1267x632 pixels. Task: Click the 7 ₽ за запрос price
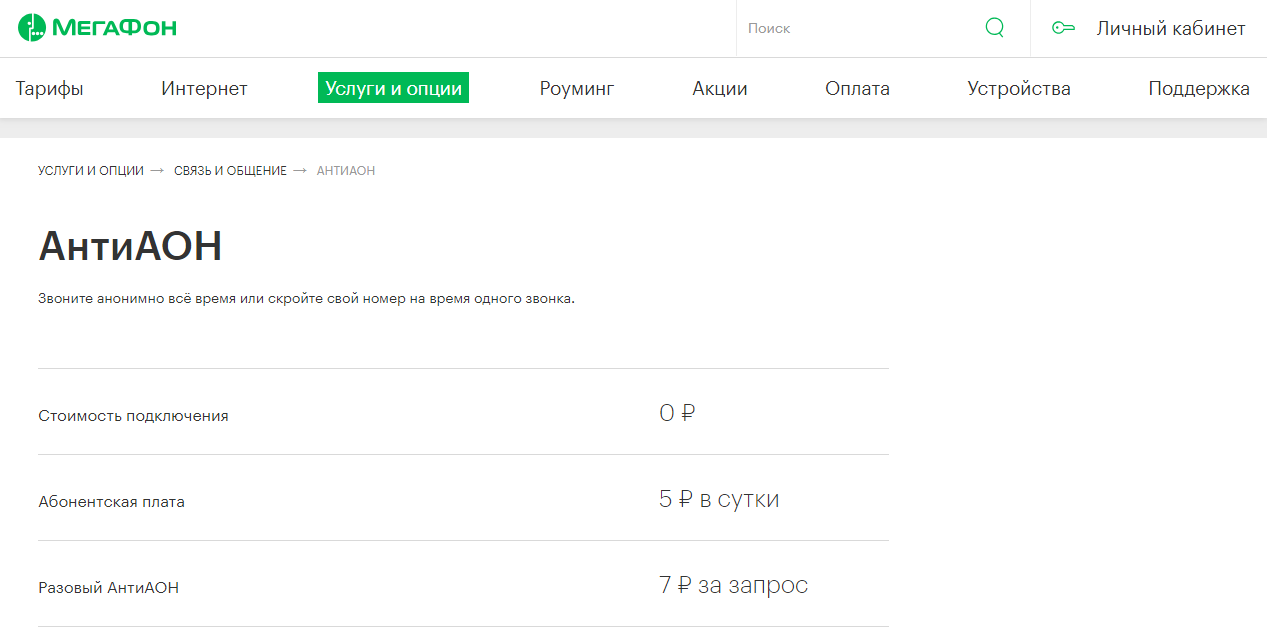(x=733, y=585)
